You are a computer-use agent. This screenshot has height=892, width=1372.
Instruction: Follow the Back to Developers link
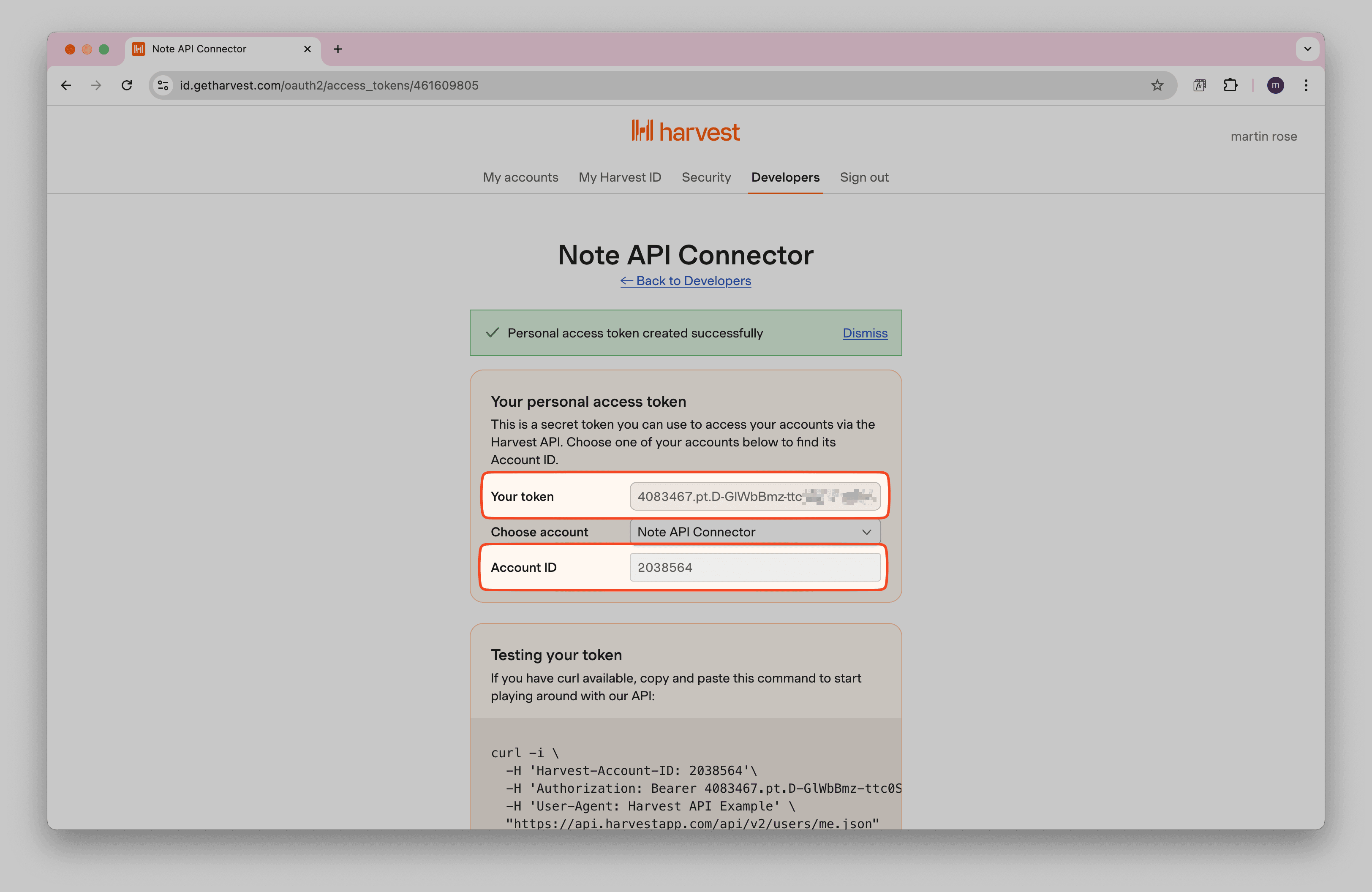686,280
